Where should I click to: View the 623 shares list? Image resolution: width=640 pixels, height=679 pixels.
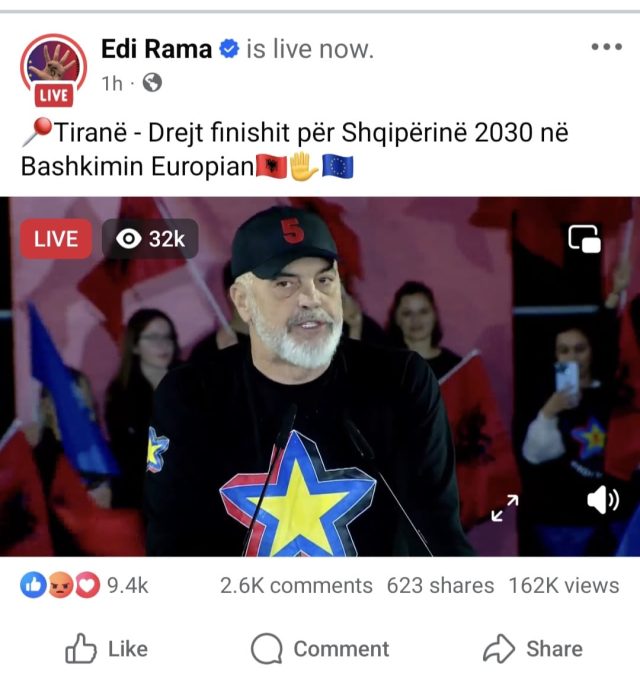tap(440, 585)
